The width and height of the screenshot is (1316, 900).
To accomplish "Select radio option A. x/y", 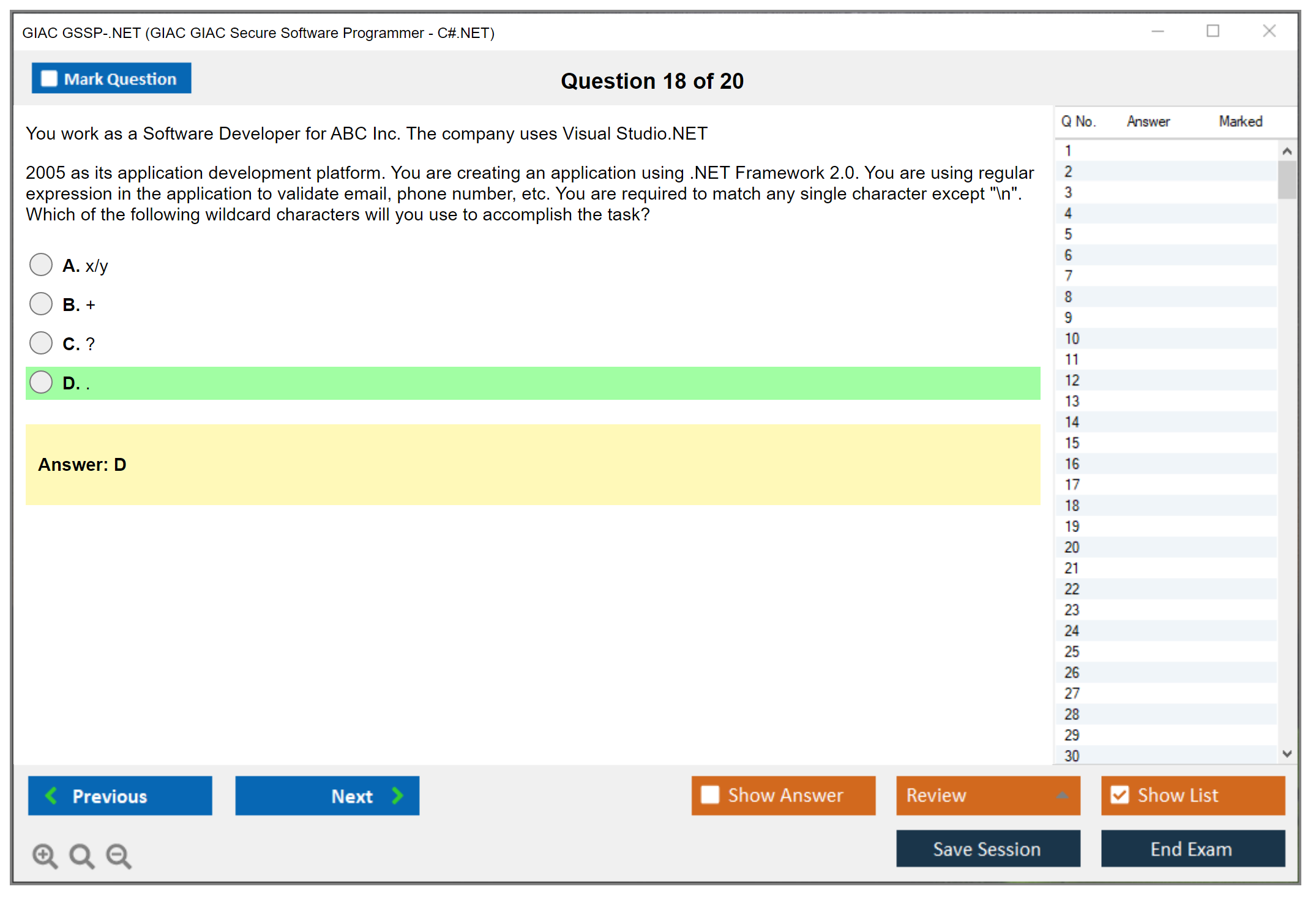I will 41,265.
